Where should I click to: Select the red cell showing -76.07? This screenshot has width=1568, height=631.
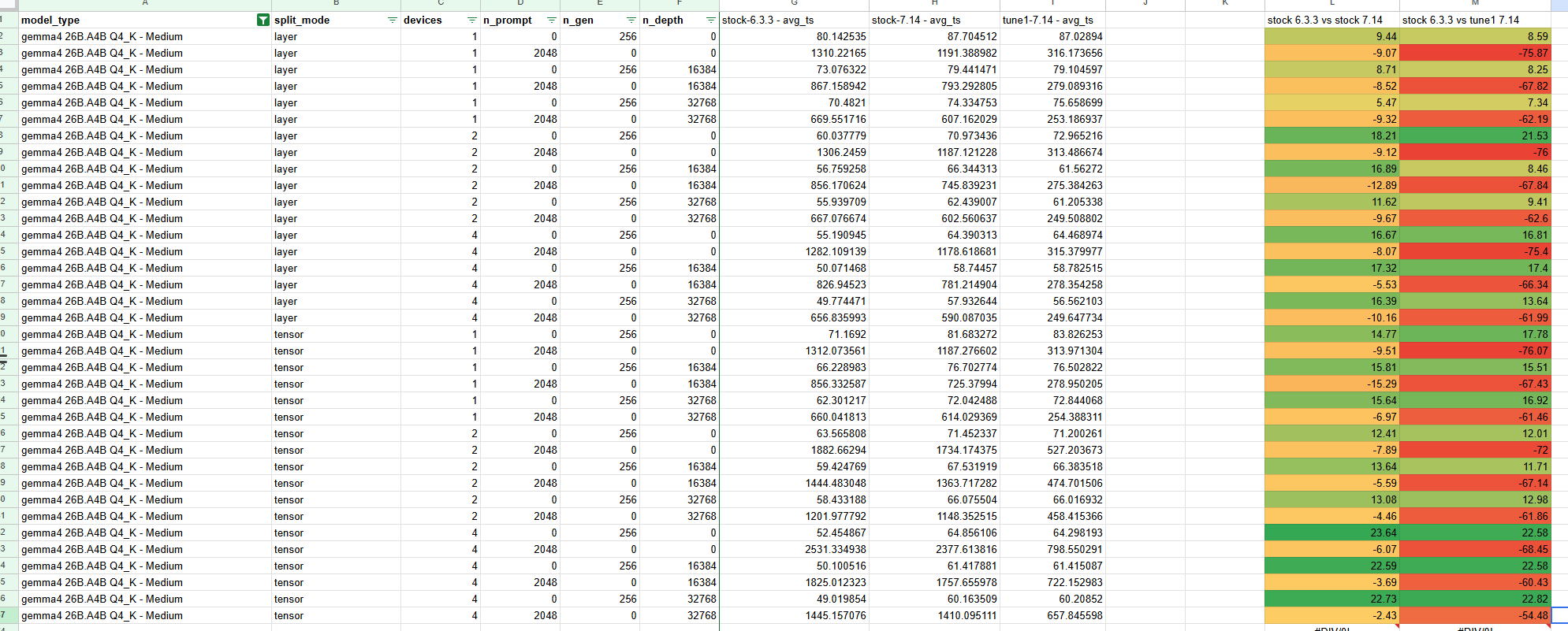coord(1475,351)
